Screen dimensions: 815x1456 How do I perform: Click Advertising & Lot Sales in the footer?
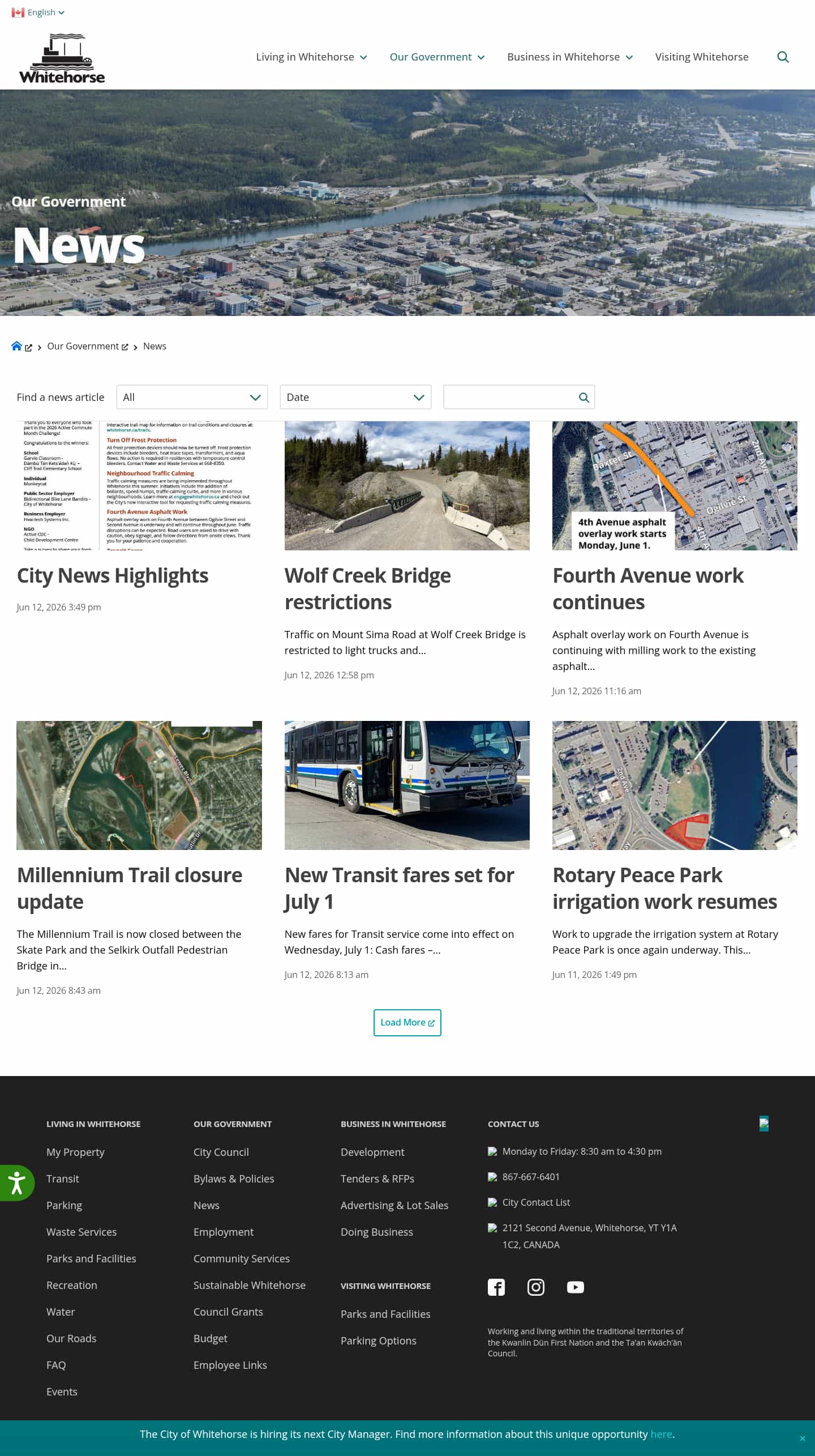[394, 1205]
